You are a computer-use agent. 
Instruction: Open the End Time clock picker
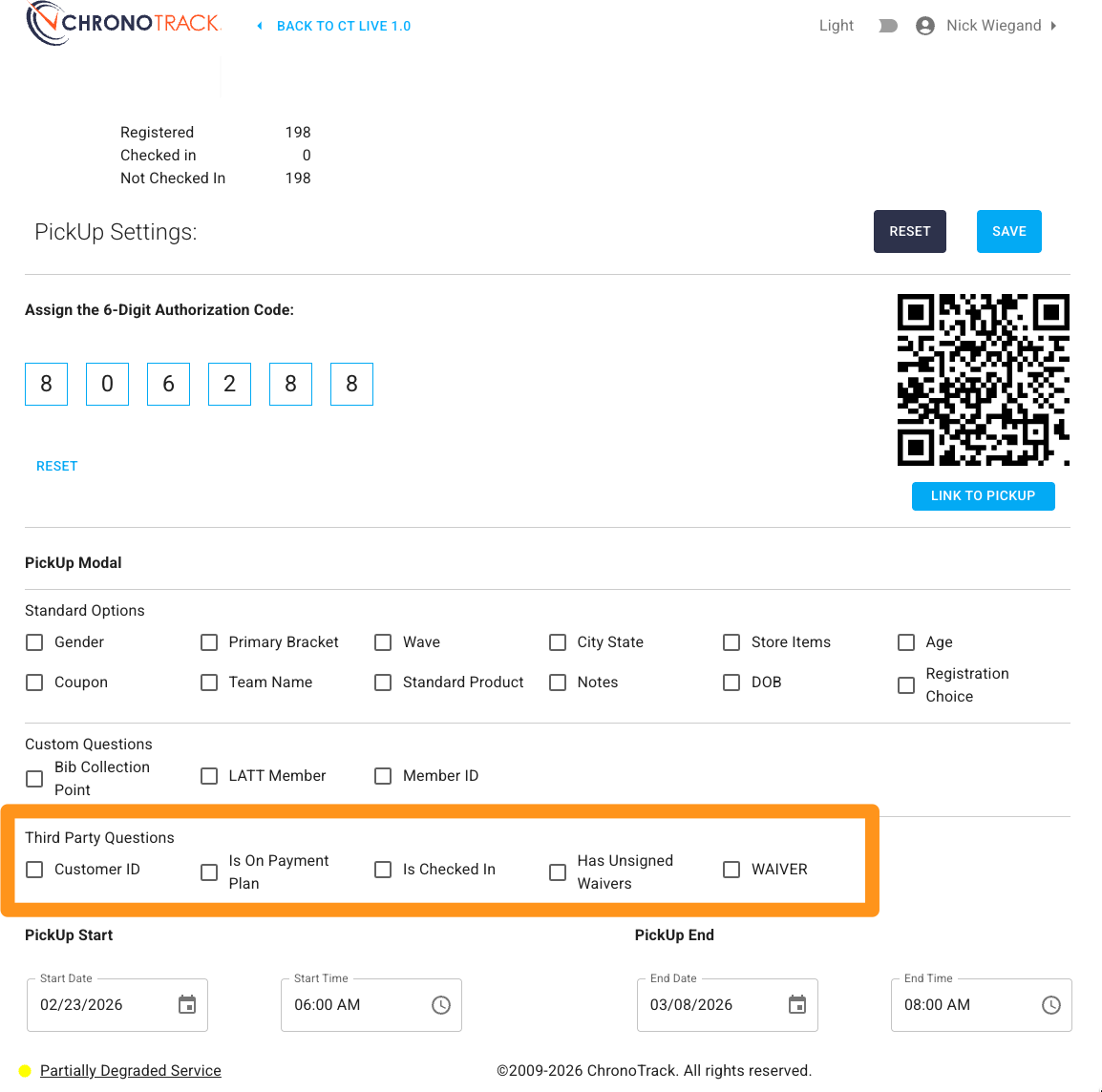[1050, 1004]
